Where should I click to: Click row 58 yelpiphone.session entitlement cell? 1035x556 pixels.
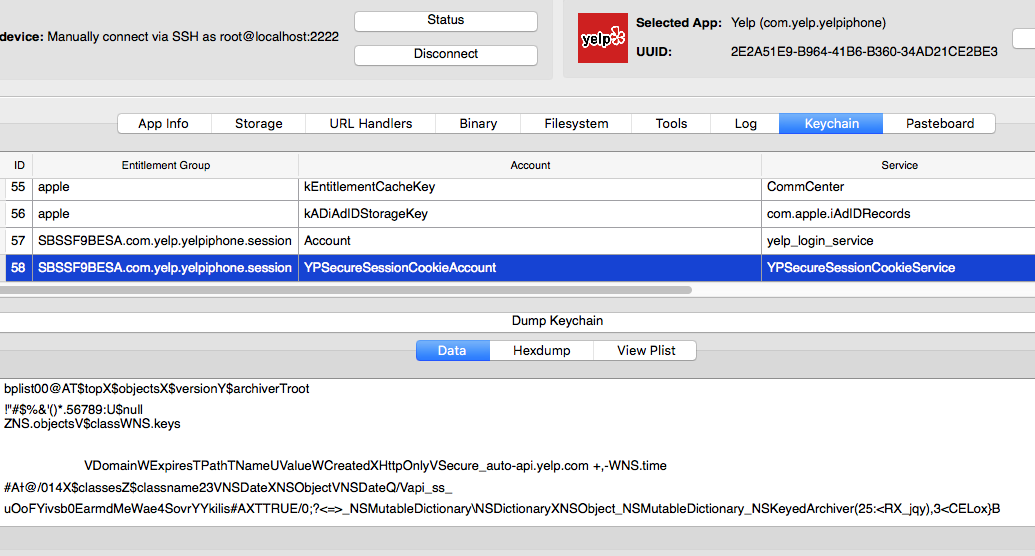click(166, 268)
